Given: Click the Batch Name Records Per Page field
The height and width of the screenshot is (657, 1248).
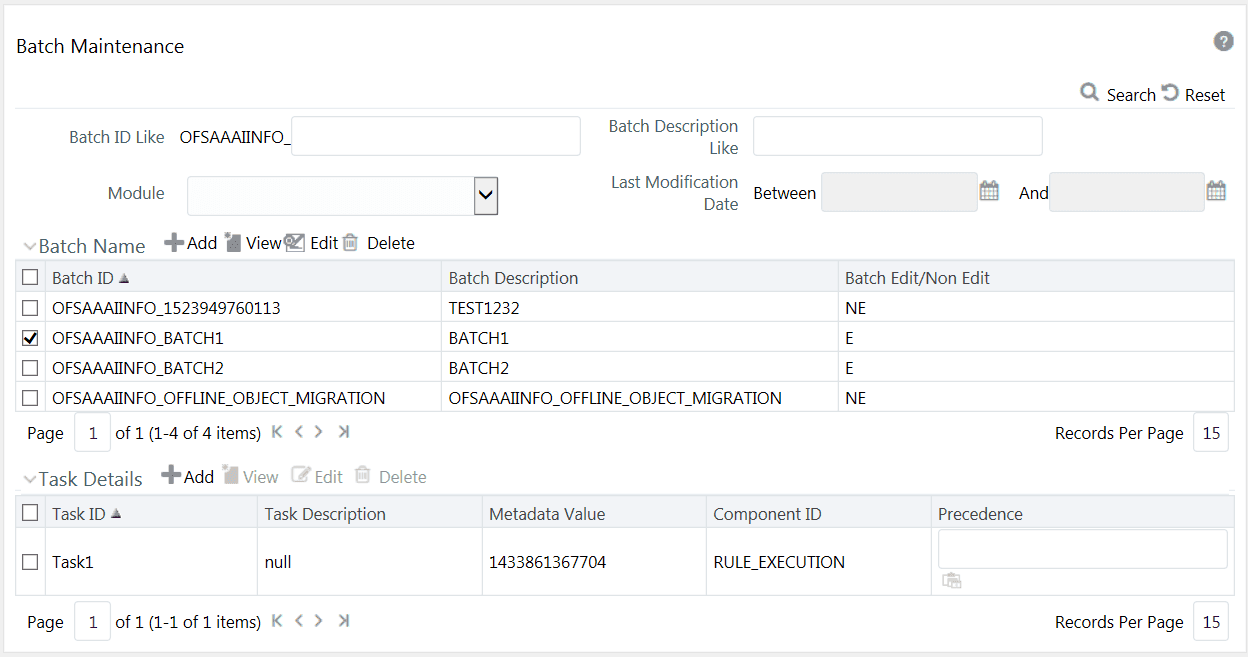Looking at the screenshot, I should (x=1211, y=433).
